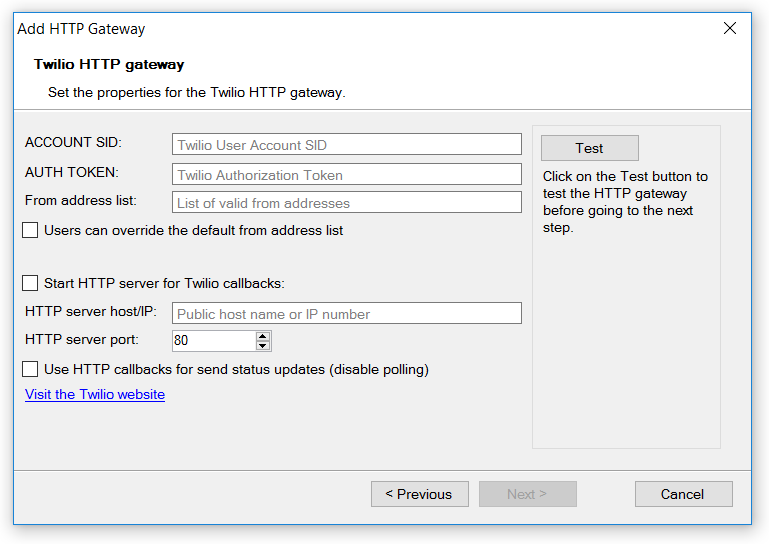769x544 pixels.
Task: Click the 'HTTP server host/IP:' label
Action: pos(91,311)
